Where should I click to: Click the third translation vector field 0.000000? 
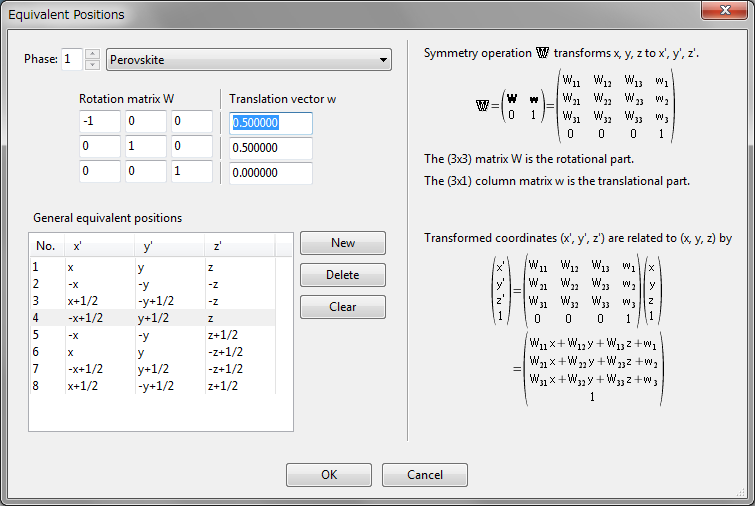coord(270,172)
